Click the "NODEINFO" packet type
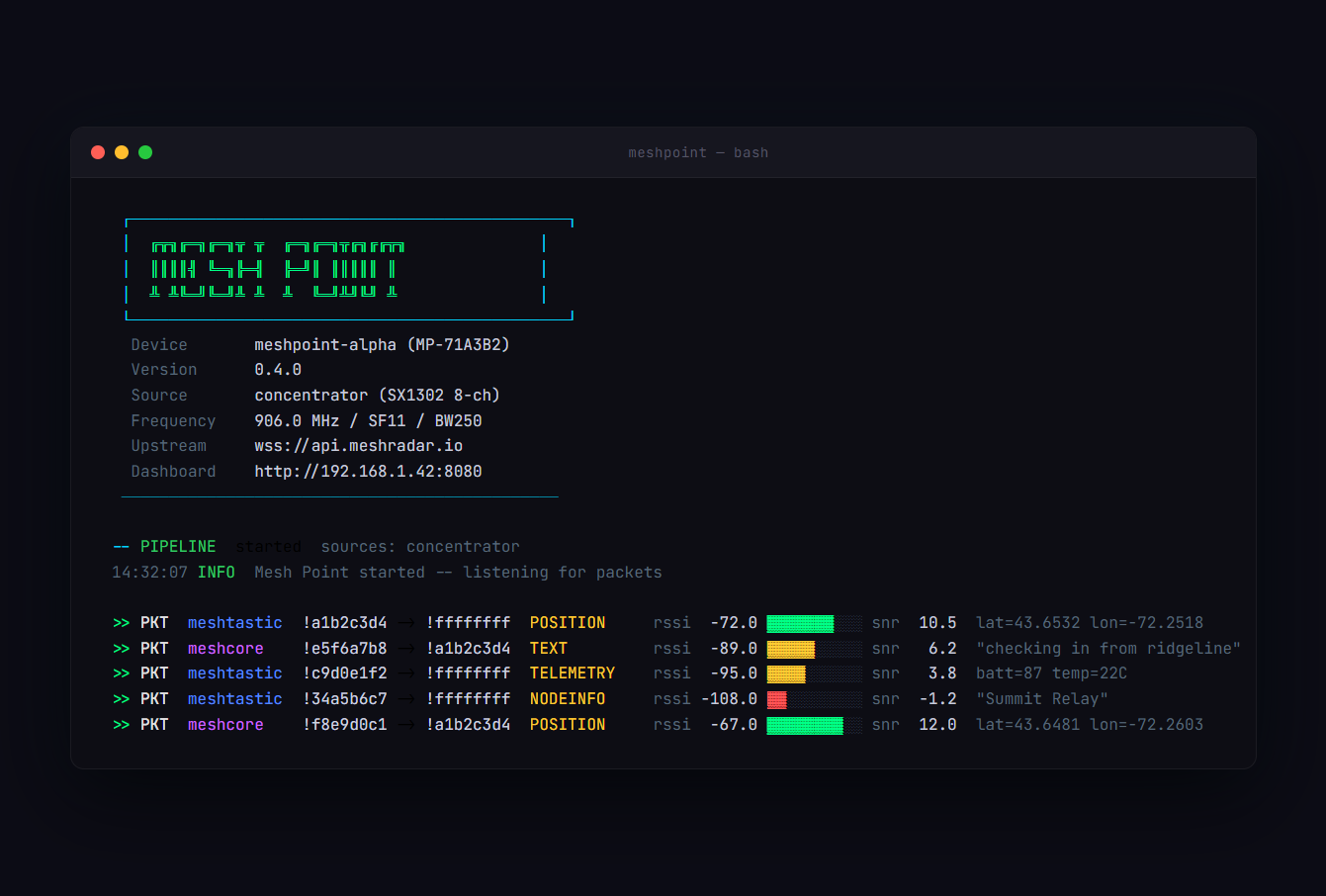Screen dimensions: 1326x896 coord(568,699)
